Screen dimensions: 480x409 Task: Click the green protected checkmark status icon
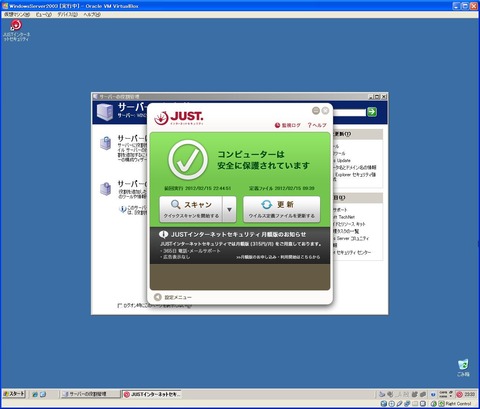click(x=188, y=160)
